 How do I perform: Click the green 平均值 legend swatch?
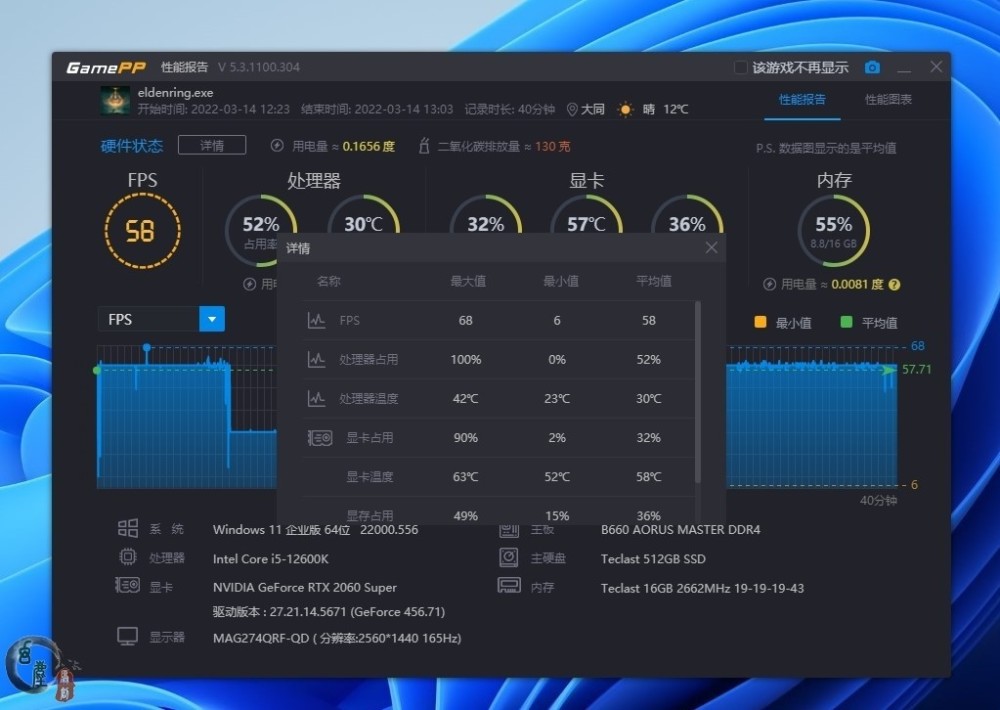coord(846,322)
